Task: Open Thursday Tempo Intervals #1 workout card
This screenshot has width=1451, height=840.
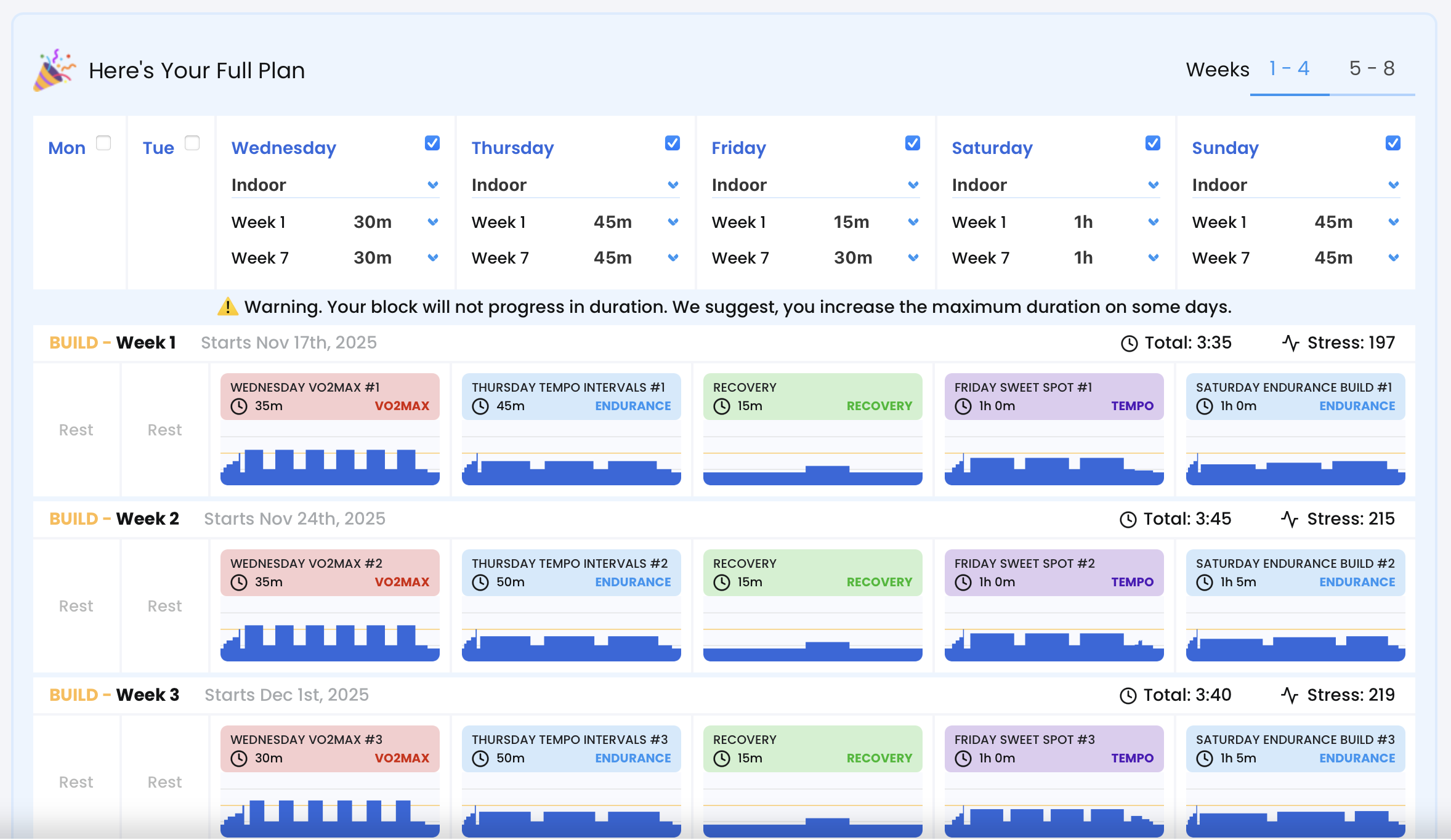Action: pos(571,397)
